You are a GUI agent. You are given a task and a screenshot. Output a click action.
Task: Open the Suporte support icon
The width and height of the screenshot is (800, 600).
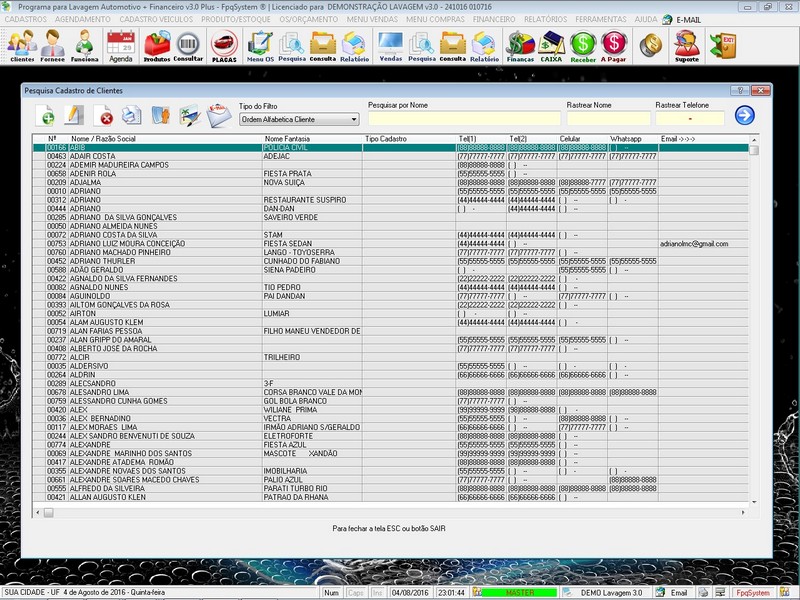tap(687, 46)
